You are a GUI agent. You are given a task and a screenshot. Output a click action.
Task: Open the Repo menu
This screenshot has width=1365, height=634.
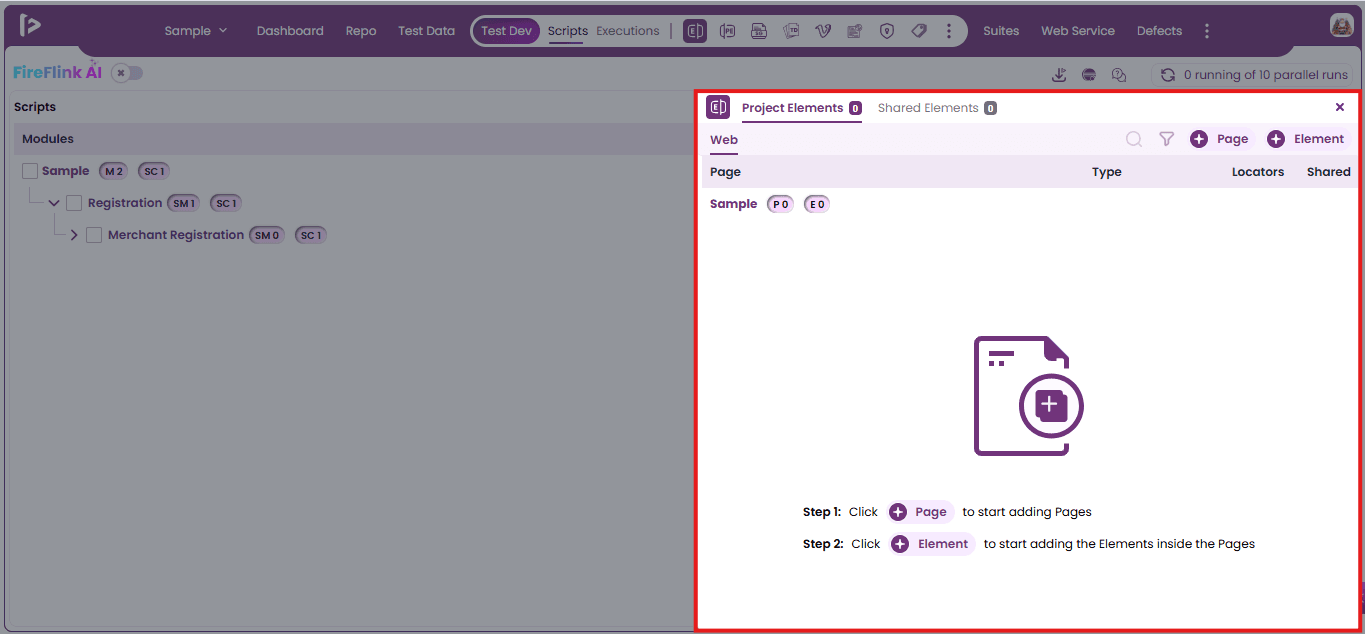(361, 31)
